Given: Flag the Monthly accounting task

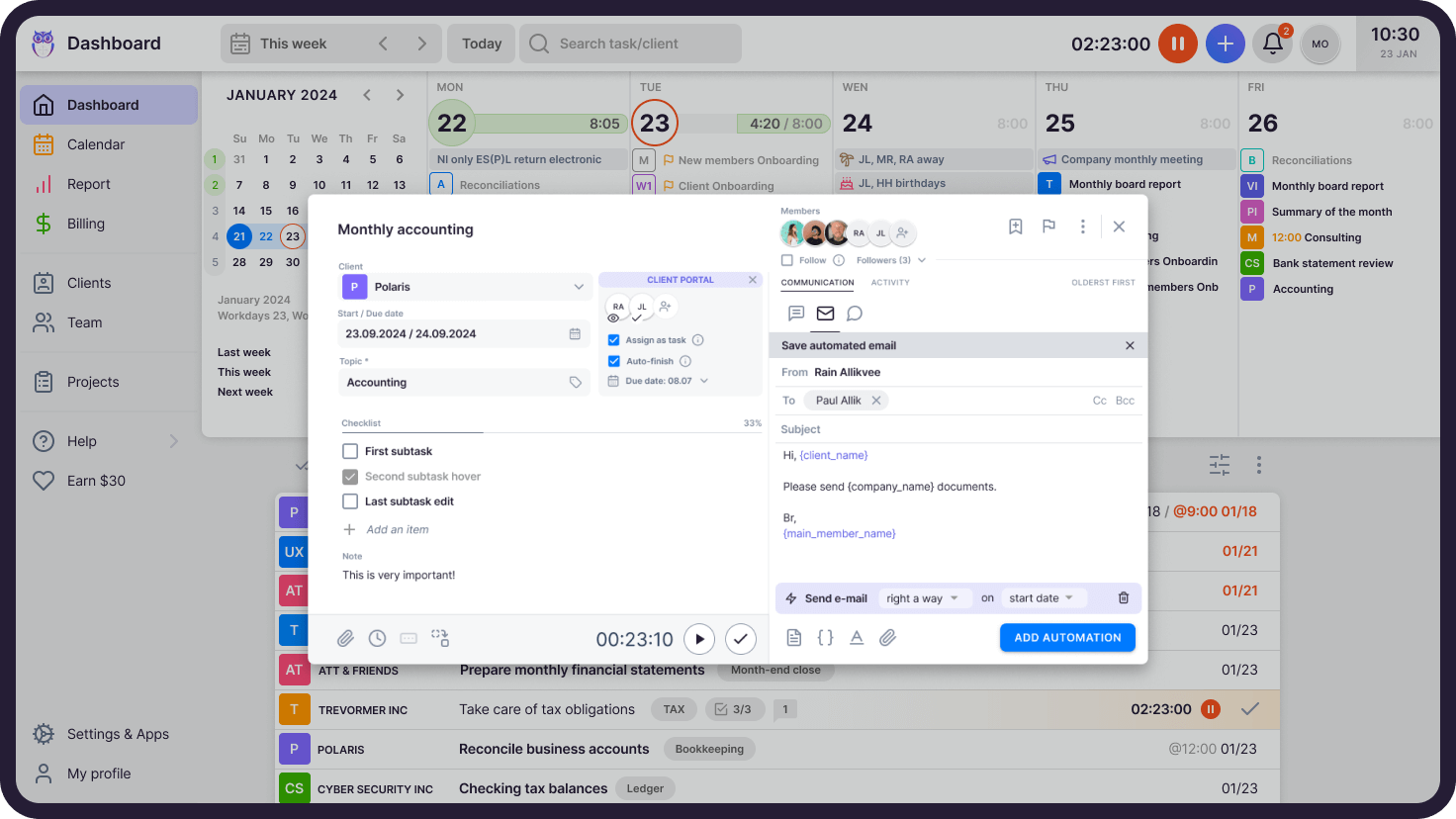Looking at the screenshot, I should (x=1048, y=227).
